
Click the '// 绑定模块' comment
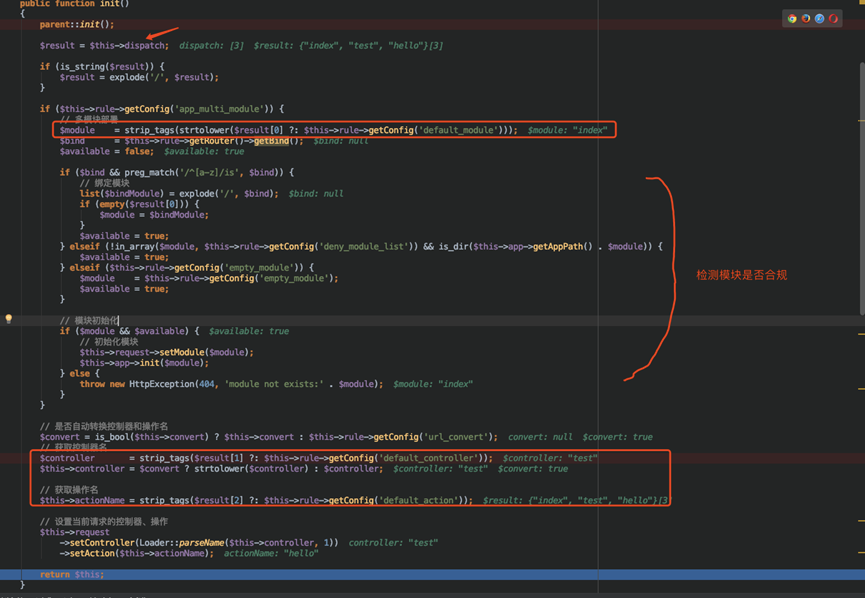pos(105,183)
